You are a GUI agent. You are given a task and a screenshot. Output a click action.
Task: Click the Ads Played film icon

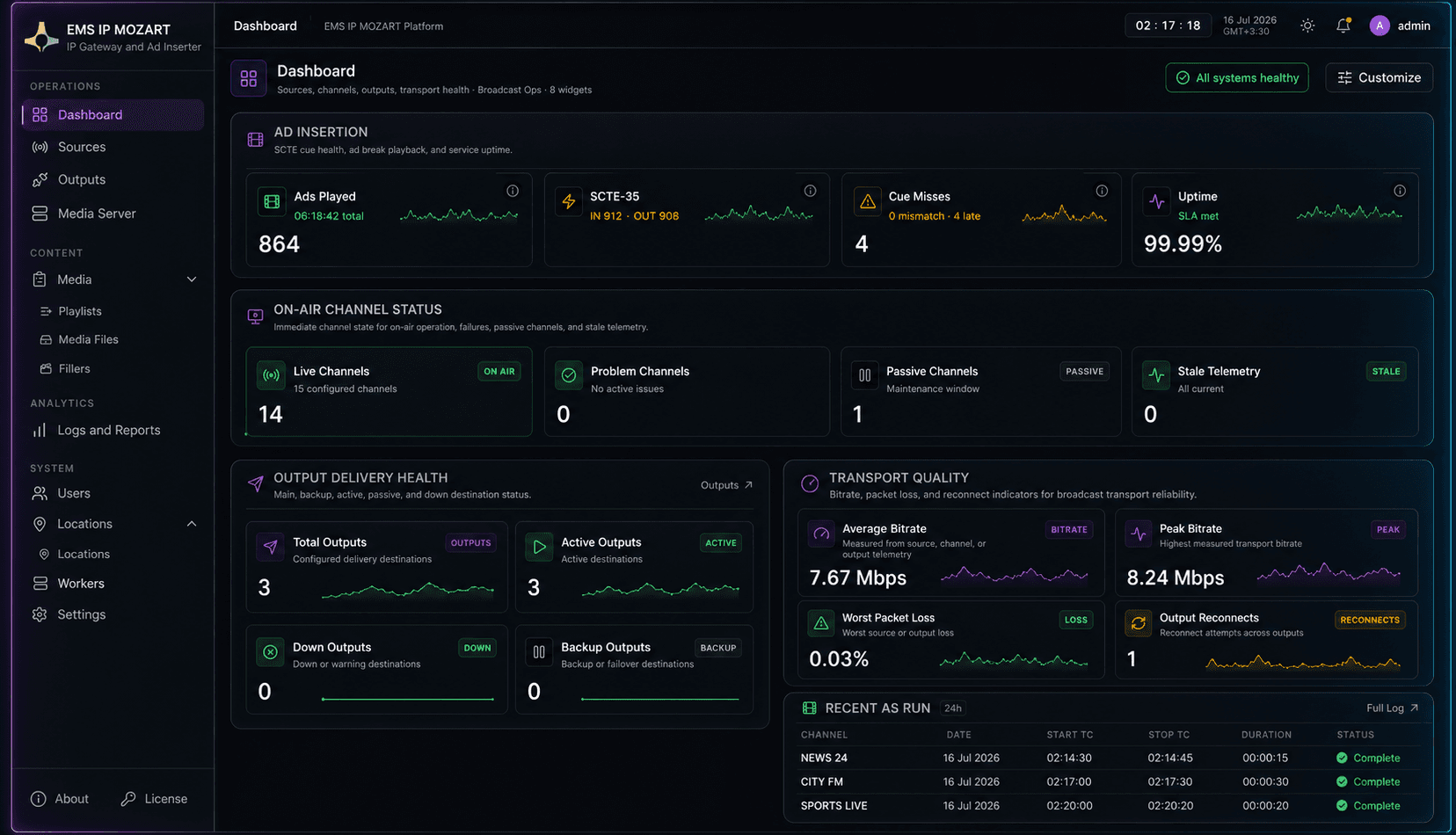tap(272, 202)
